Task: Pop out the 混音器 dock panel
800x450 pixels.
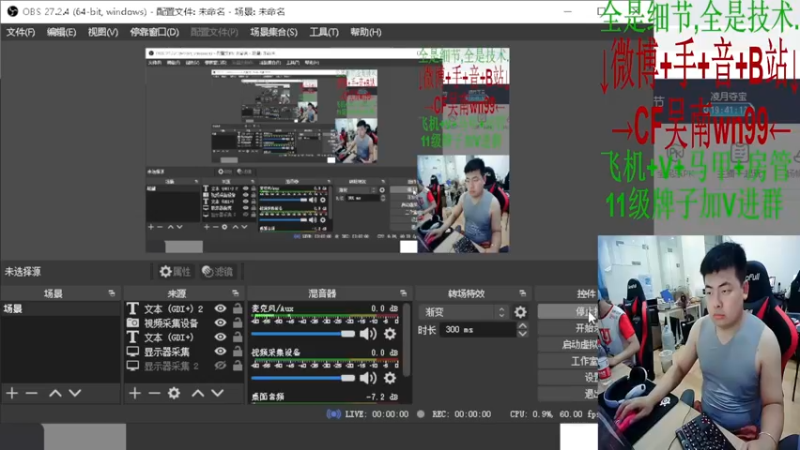Action: click(x=403, y=293)
